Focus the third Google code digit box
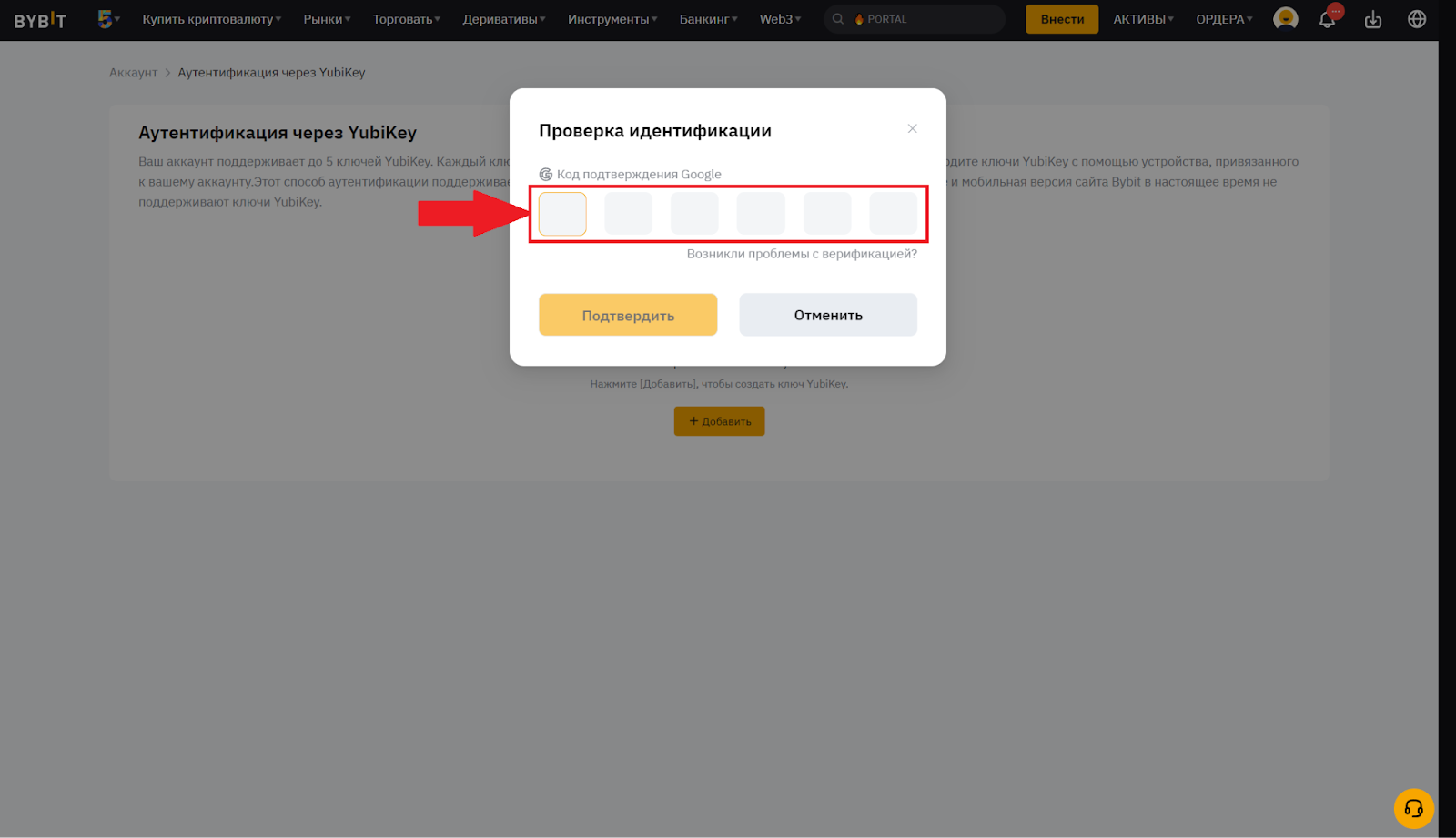The height and width of the screenshot is (838, 1456). pos(694,214)
